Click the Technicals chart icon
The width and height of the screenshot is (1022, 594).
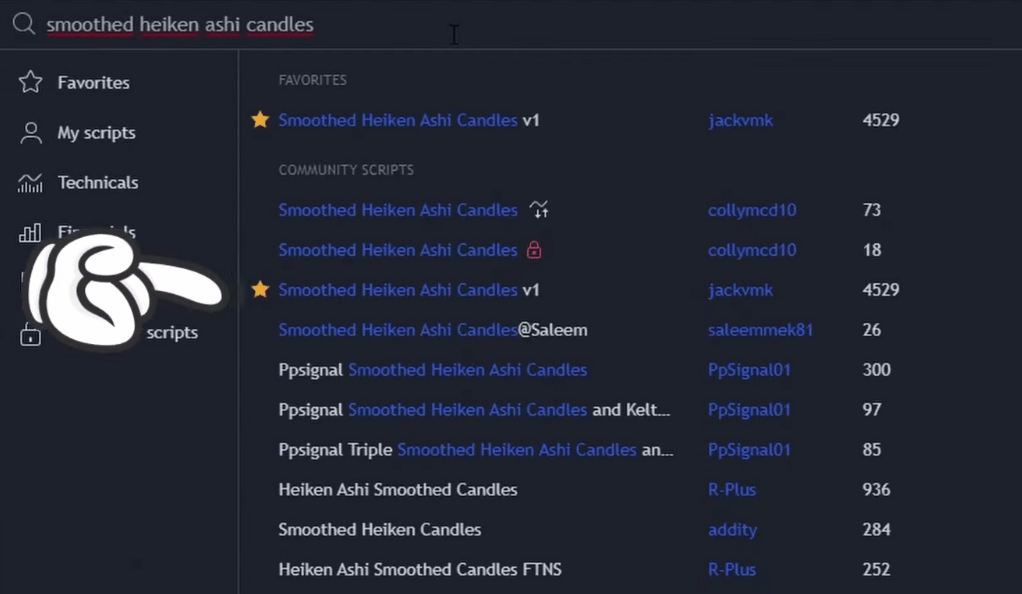pos(31,183)
